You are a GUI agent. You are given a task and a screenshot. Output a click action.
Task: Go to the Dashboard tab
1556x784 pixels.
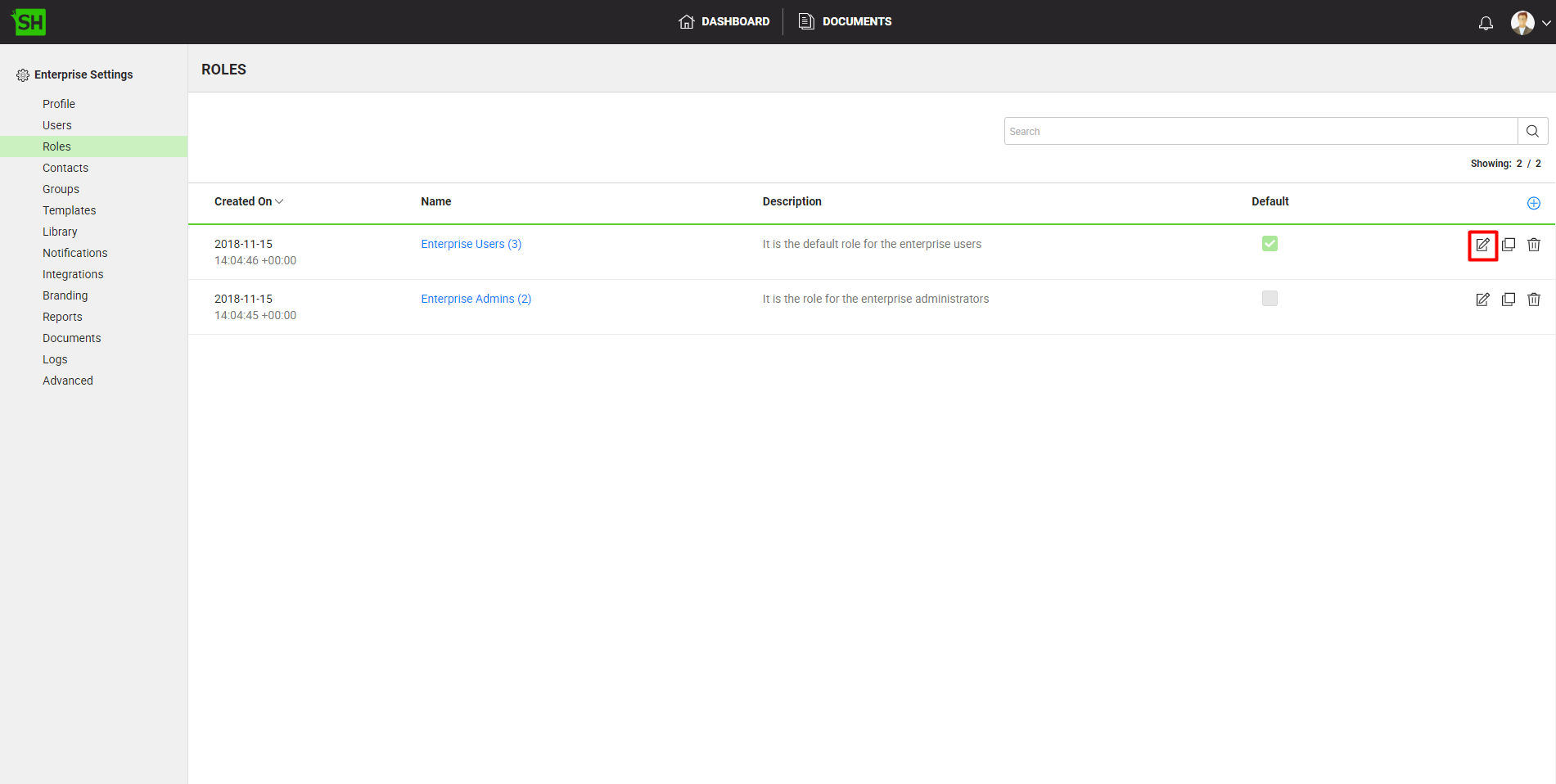tap(724, 21)
